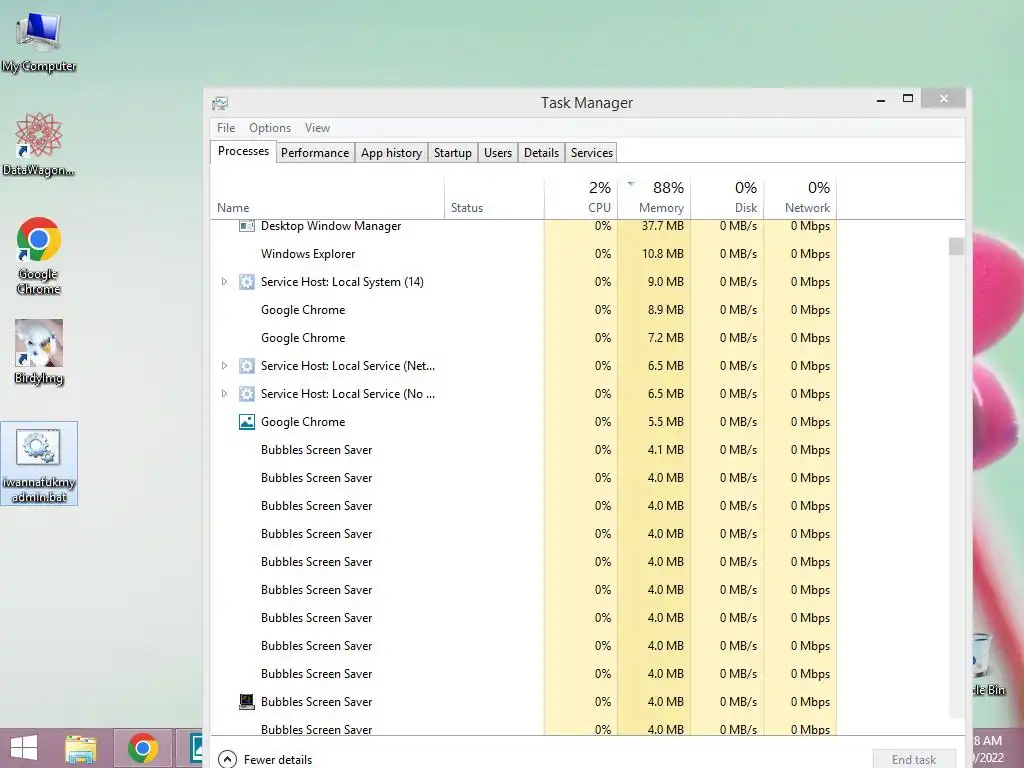The width and height of the screenshot is (1024, 768).
Task: Click the process list vertical scrollbar thumb
Action: tap(956, 246)
